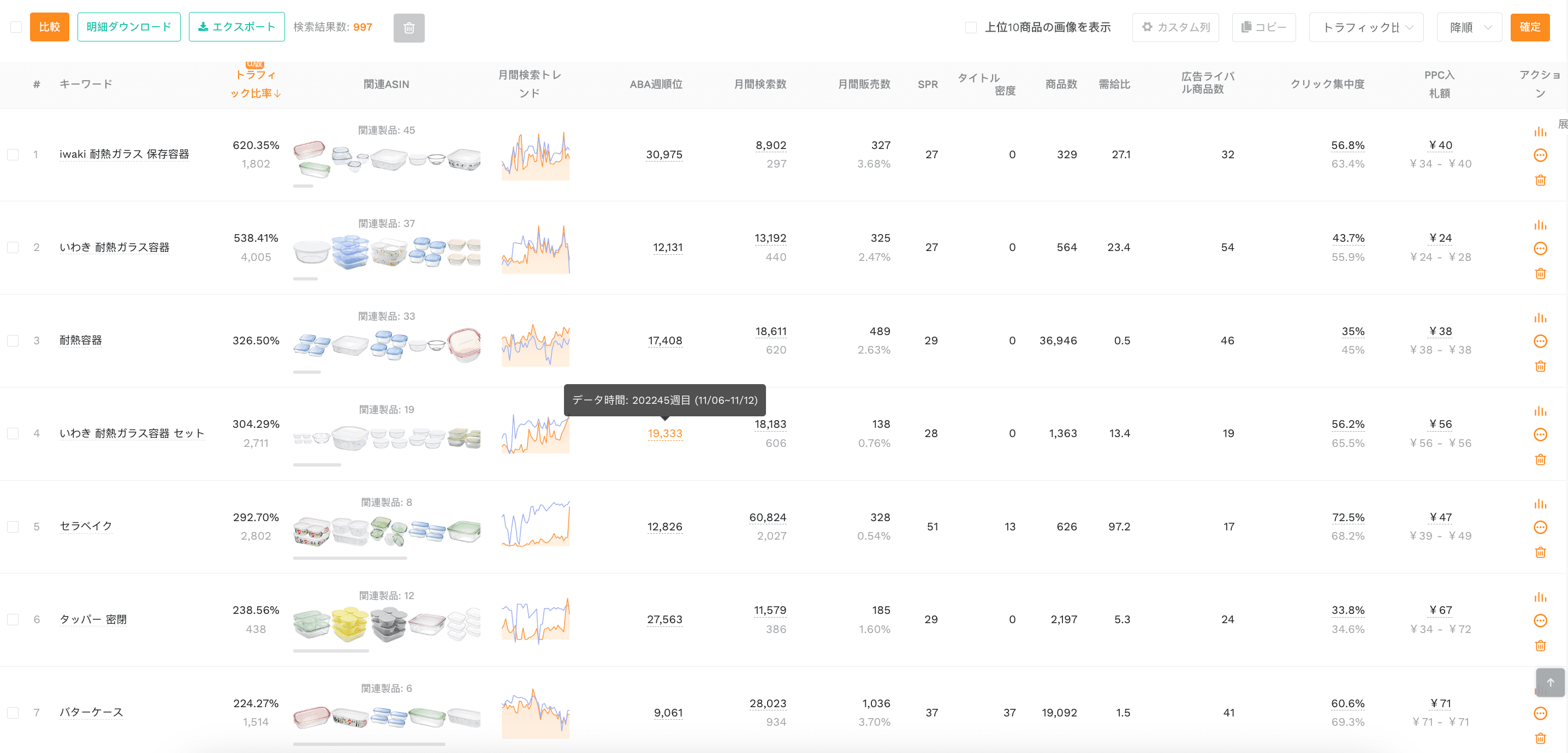Sort by トラフィック比率 column header

point(256,84)
